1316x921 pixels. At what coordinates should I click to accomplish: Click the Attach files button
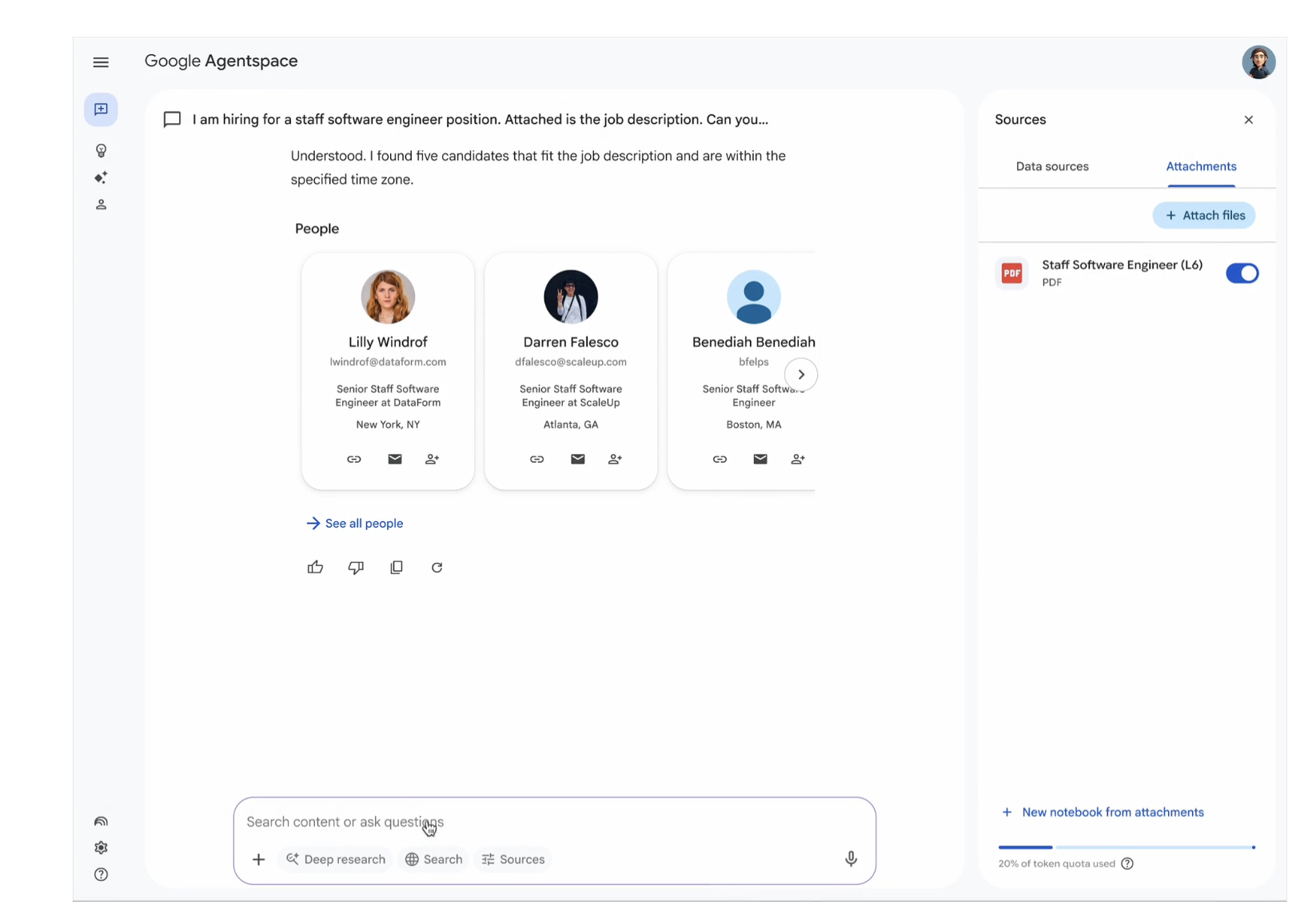pyautogui.click(x=1204, y=215)
